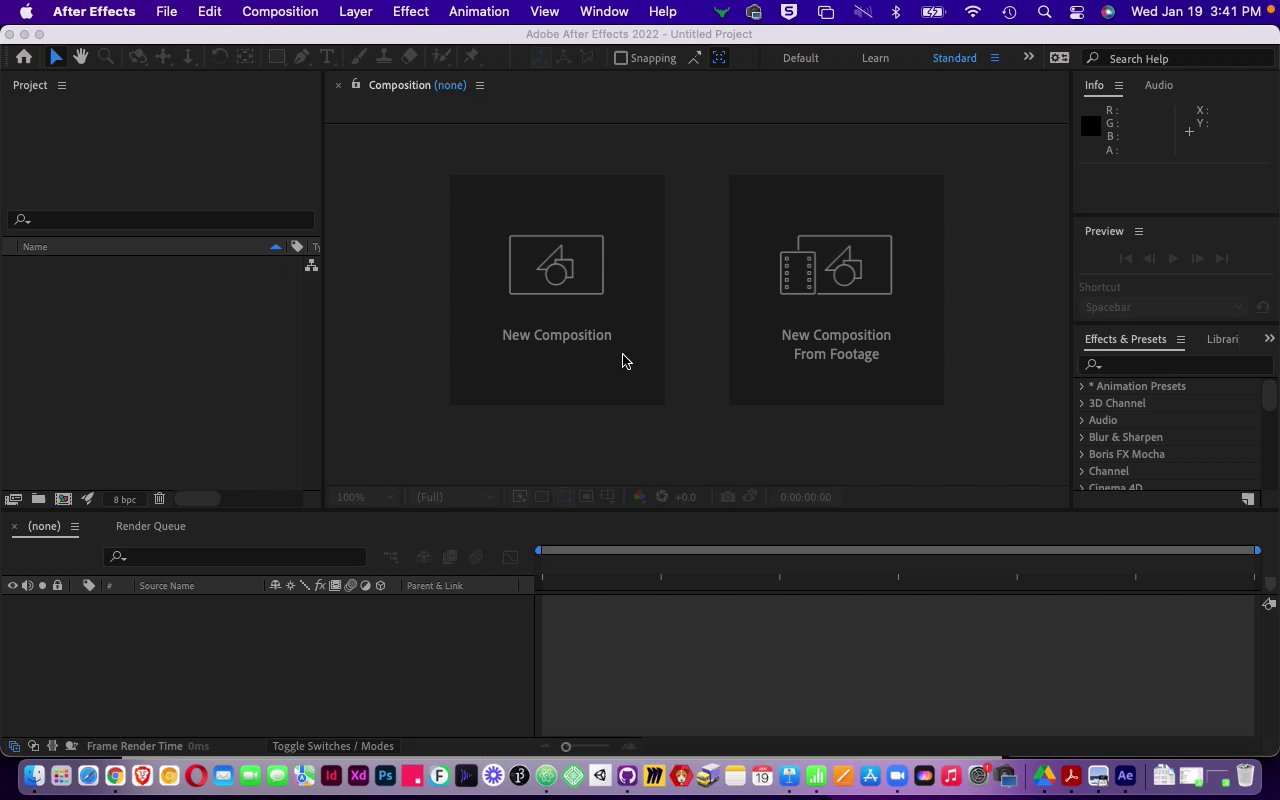Expand the Animation Presets category
The image size is (1280, 800).
point(1081,386)
